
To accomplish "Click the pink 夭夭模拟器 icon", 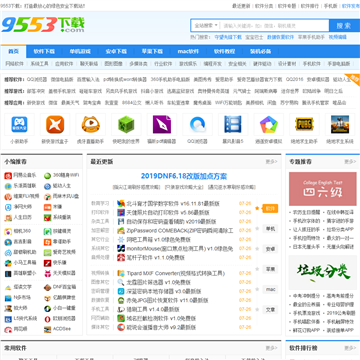I will (x=48, y=273).
